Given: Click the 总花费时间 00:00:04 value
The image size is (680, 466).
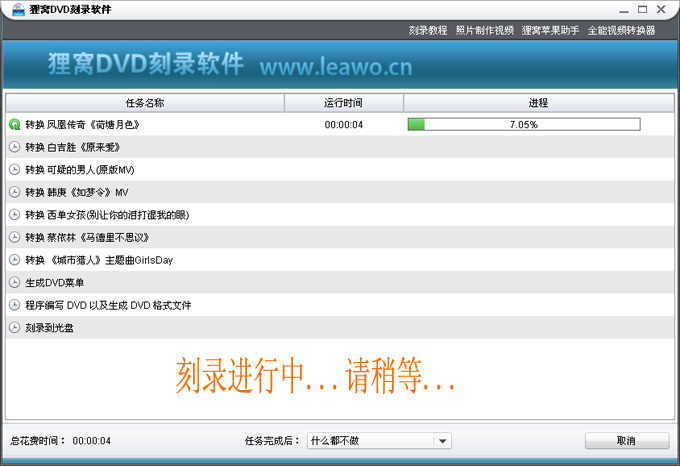Looking at the screenshot, I should click(x=92, y=441).
